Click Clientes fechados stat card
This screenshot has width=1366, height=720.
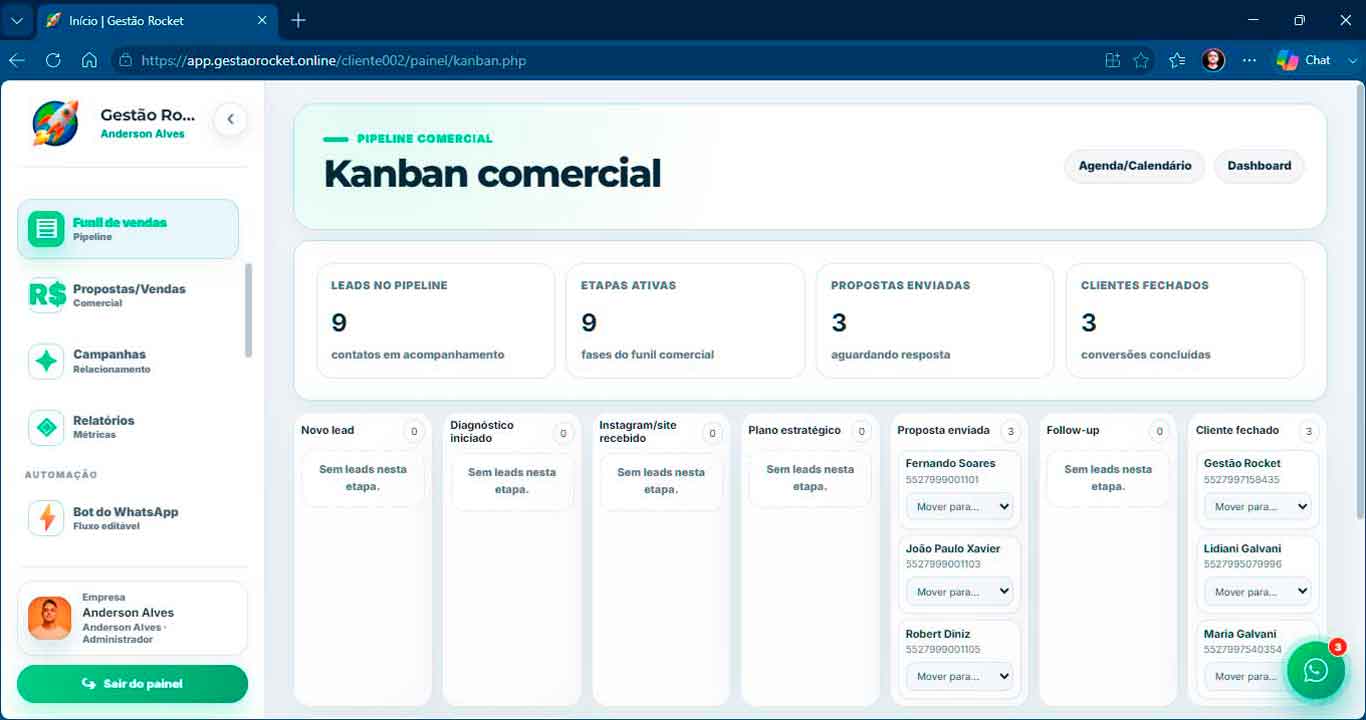[1185, 321]
